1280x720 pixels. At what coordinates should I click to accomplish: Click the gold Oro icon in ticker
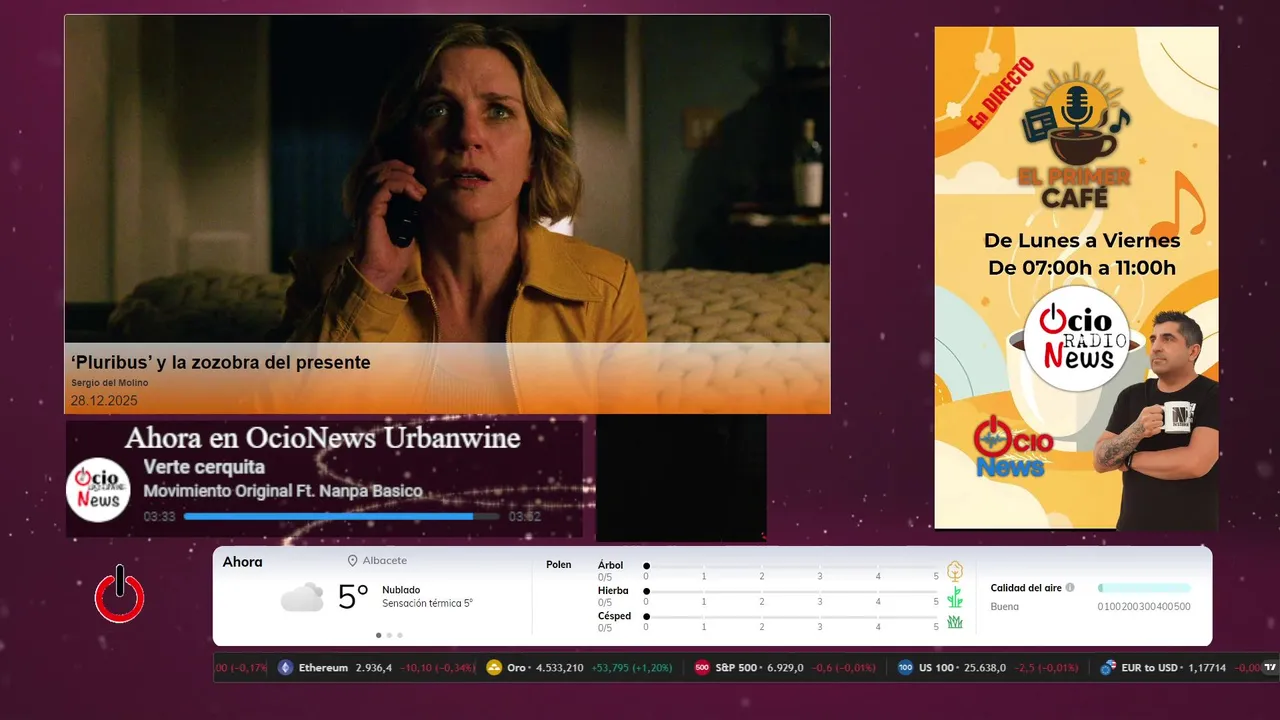[494, 668]
